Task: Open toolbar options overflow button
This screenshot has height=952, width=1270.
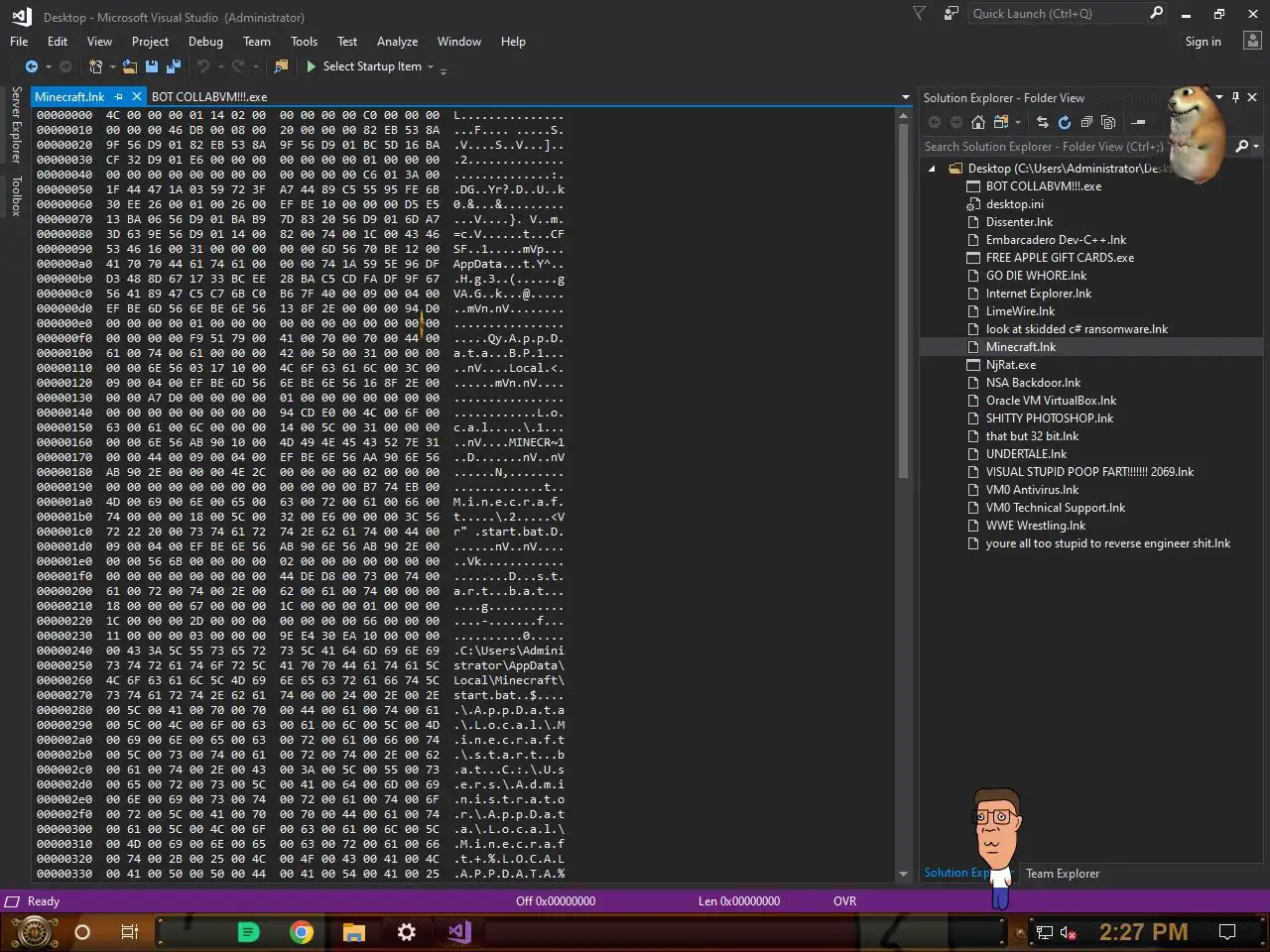Action: (x=444, y=69)
